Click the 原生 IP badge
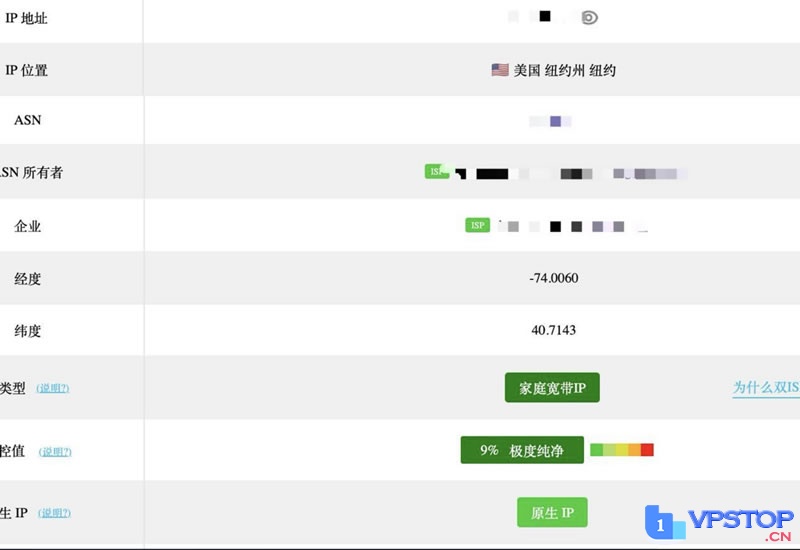This screenshot has width=800, height=550. coord(552,512)
